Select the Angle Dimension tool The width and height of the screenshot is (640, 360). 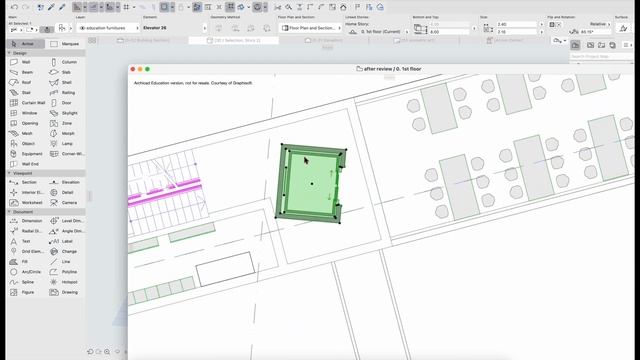click(66, 231)
